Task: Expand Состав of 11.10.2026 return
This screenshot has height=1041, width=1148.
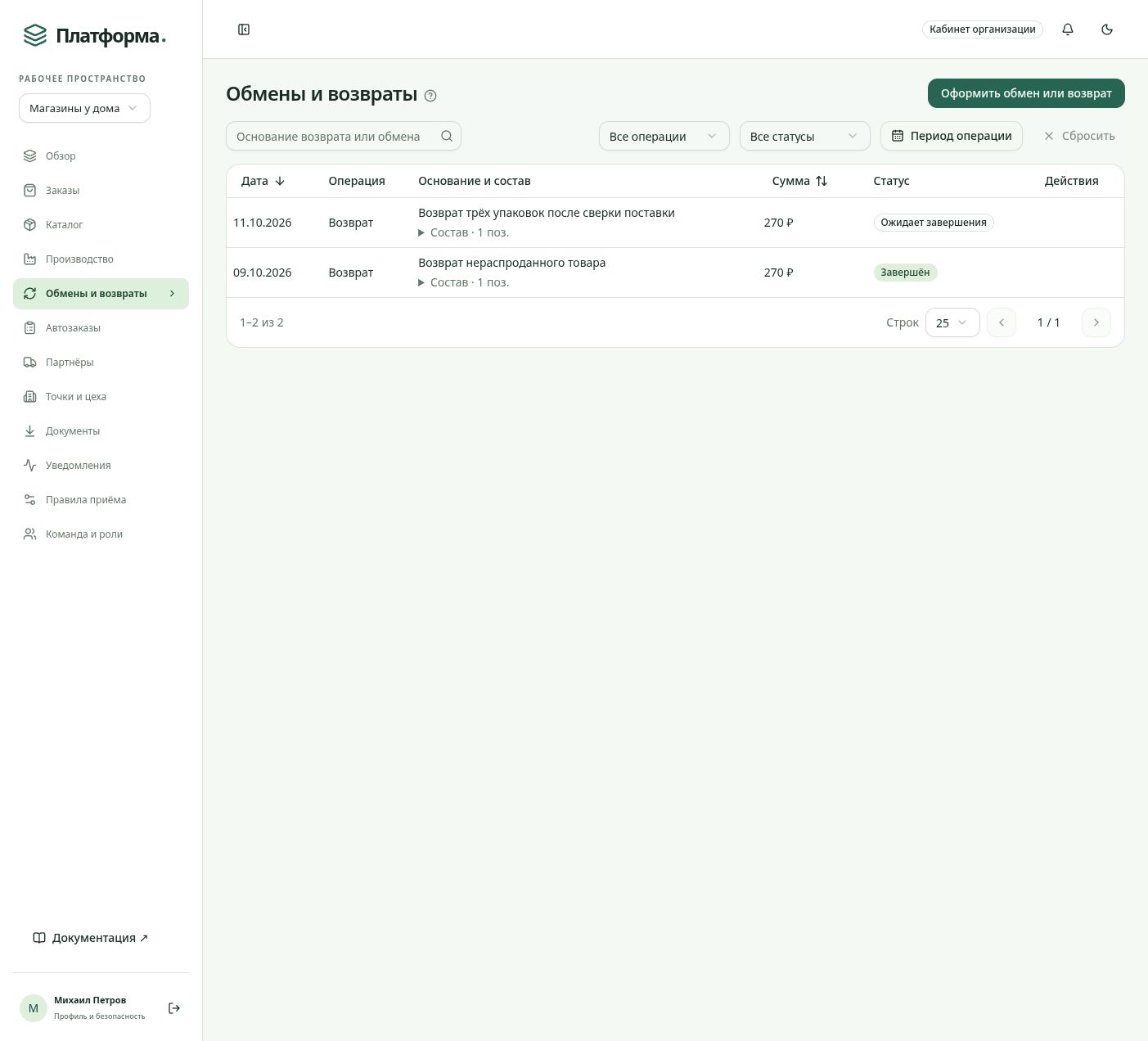Action: [464, 232]
